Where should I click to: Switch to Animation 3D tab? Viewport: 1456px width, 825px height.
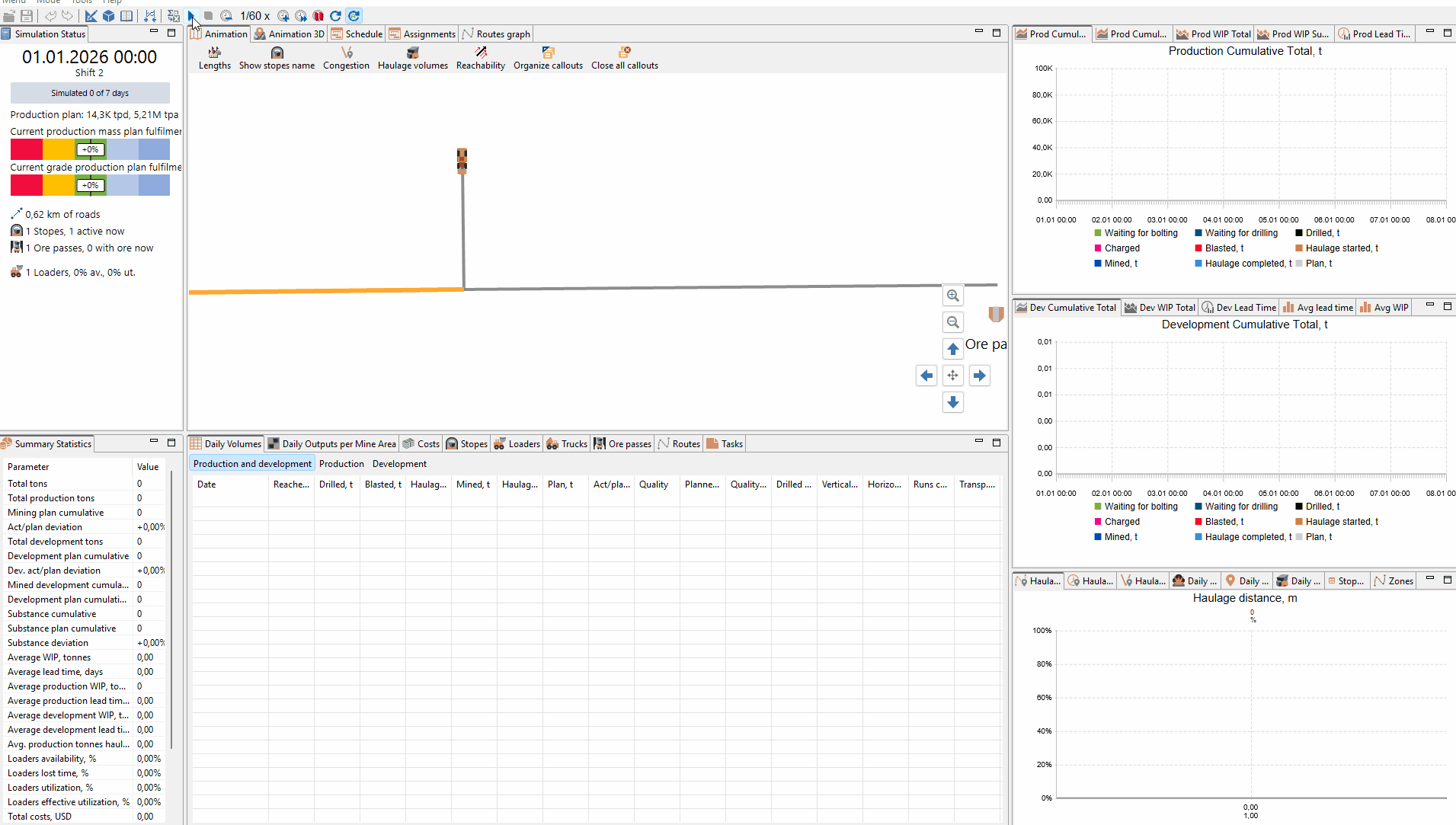click(x=289, y=34)
